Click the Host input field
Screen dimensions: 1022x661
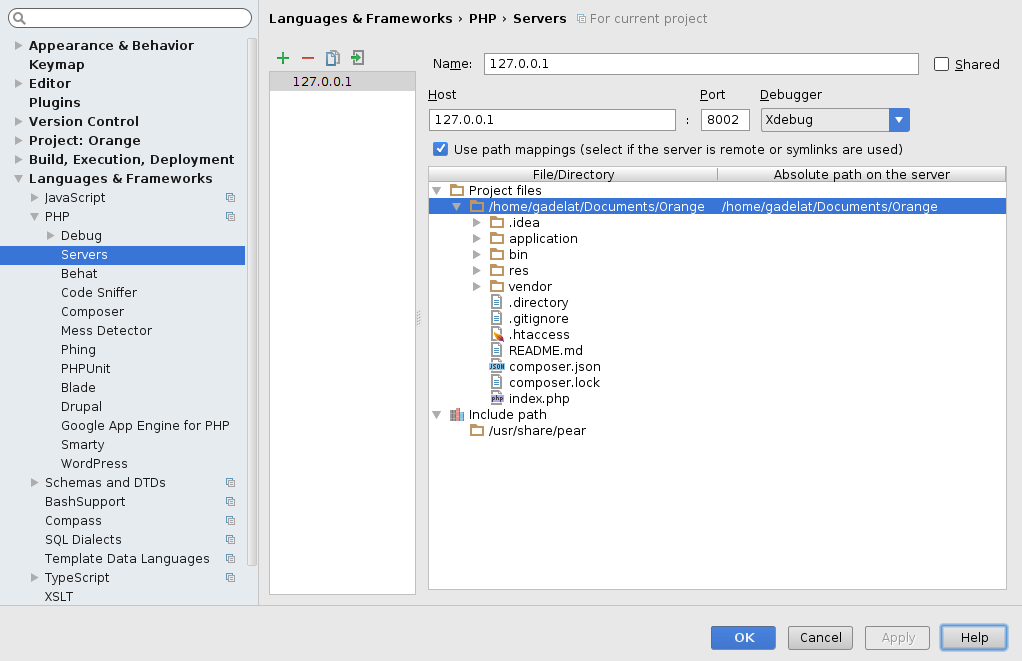coord(552,120)
